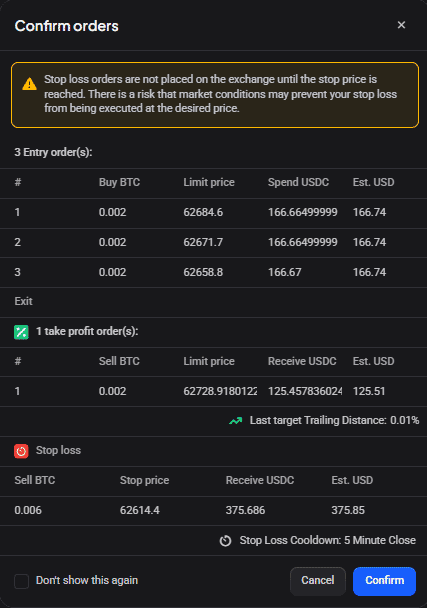Viewport: 427px width, 608px height.
Task: Click the 3 Entry order(s) heading
Action: point(54,152)
